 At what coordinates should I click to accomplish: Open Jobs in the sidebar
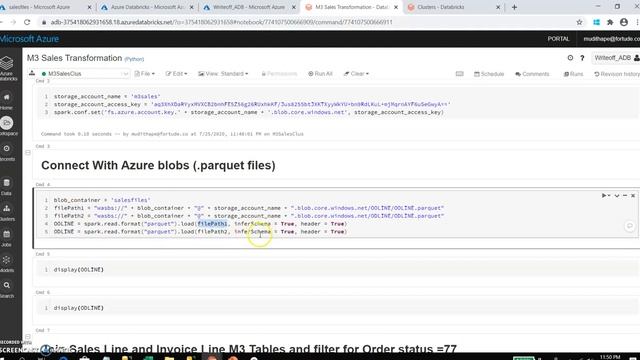(x=7, y=238)
